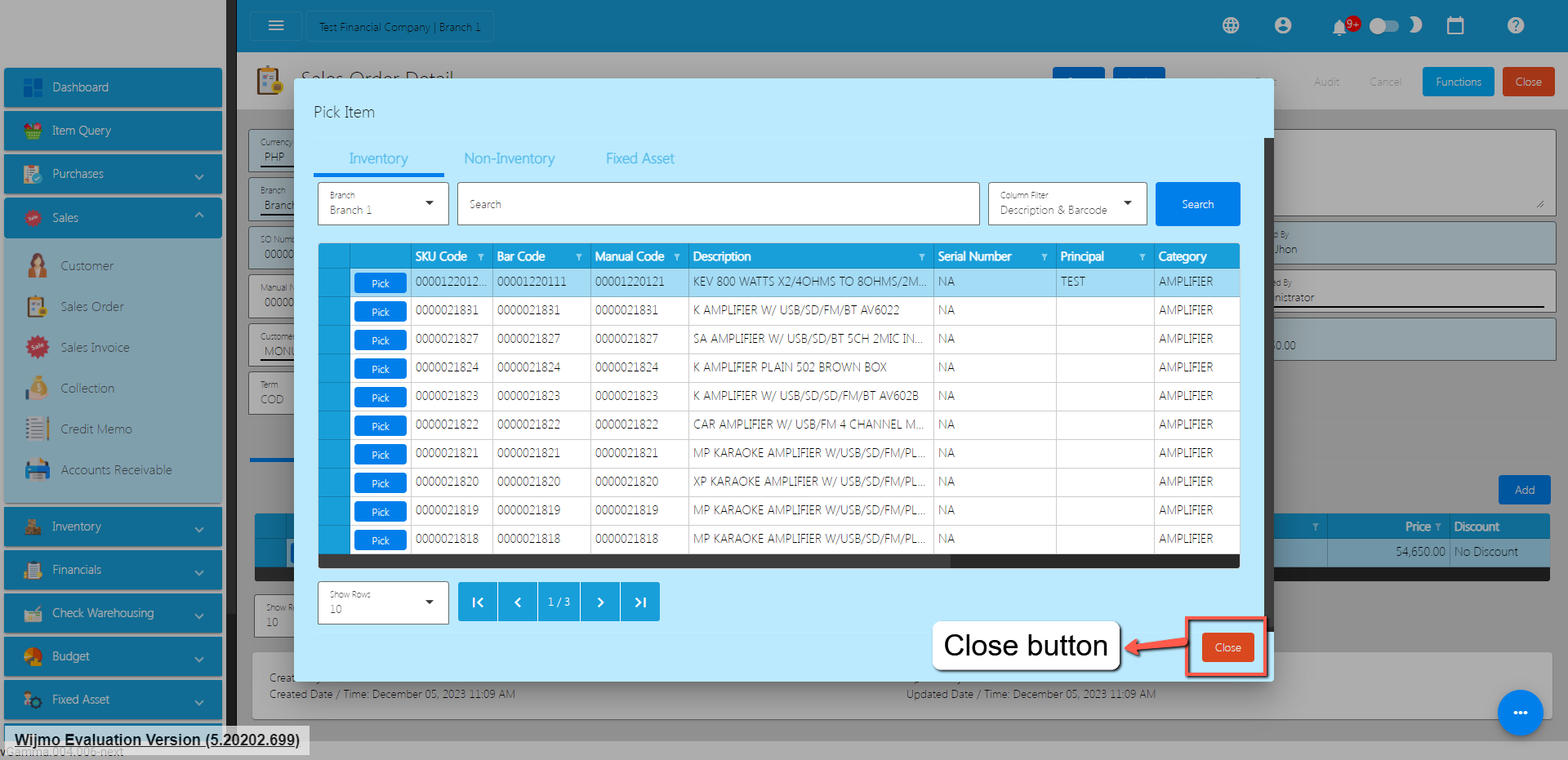Open the user account profile icon
This screenshot has width=1568, height=760.
tap(1283, 26)
